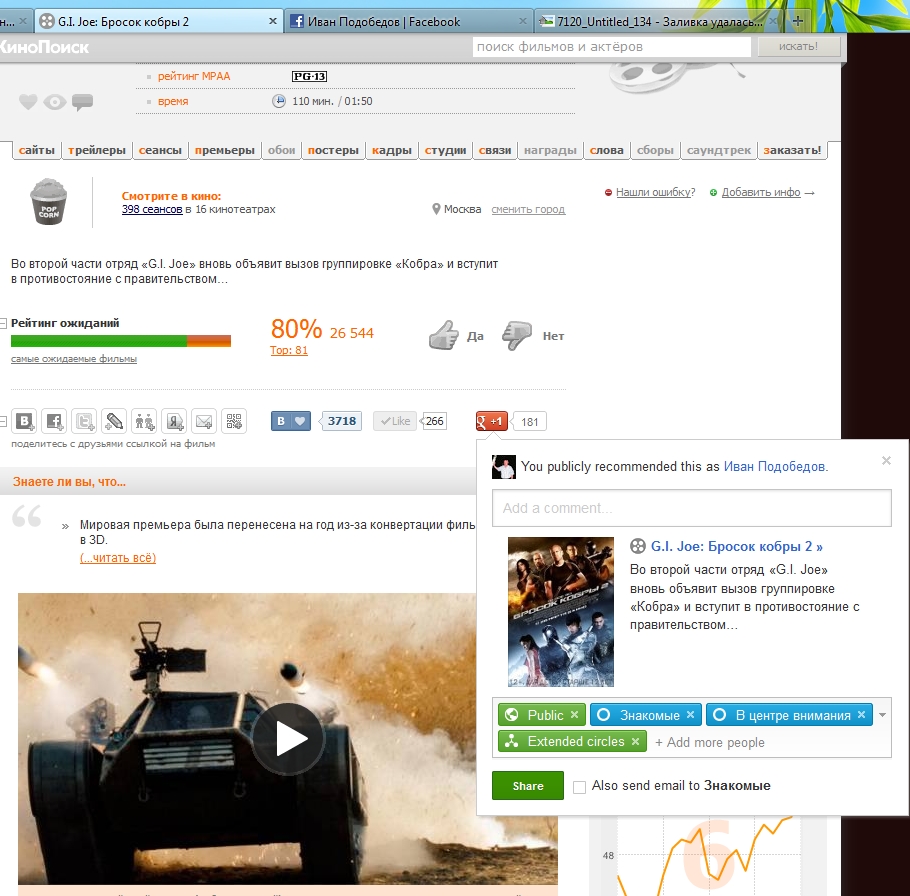Open сайты menu tab
Viewport: 910px width, 896px height.
tap(37, 150)
